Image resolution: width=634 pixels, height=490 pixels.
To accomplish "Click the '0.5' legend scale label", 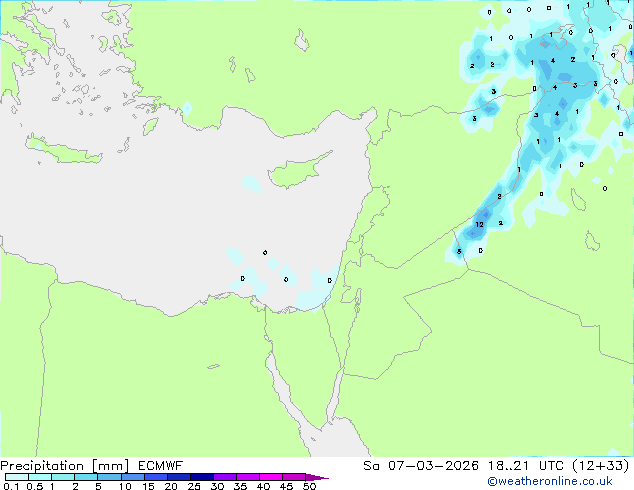I will coord(35,486).
